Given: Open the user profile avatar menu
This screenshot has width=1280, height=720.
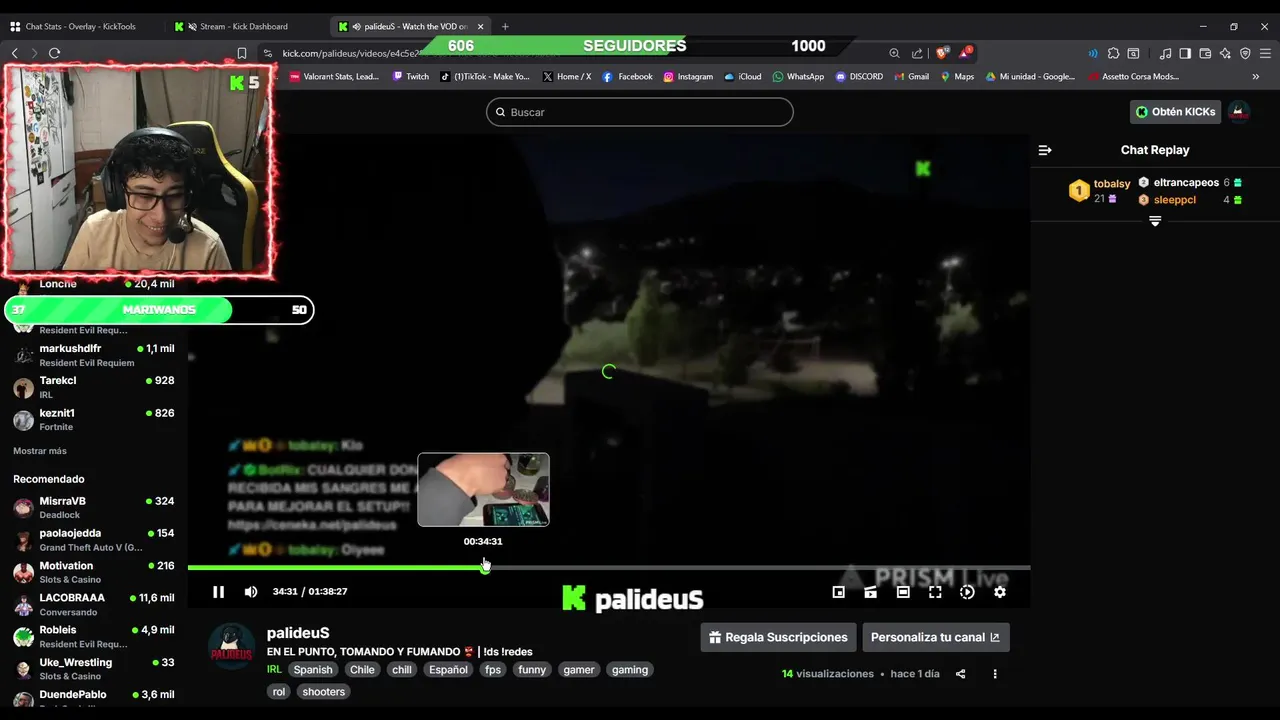Looking at the screenshot, I should tap(1239, 112).
